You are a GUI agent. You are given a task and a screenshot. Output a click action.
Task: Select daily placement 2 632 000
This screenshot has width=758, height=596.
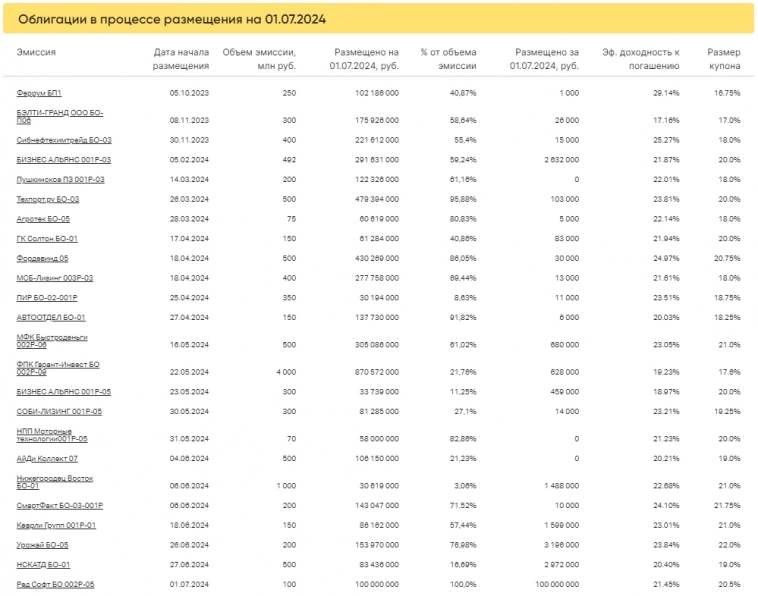pos(561,160)
